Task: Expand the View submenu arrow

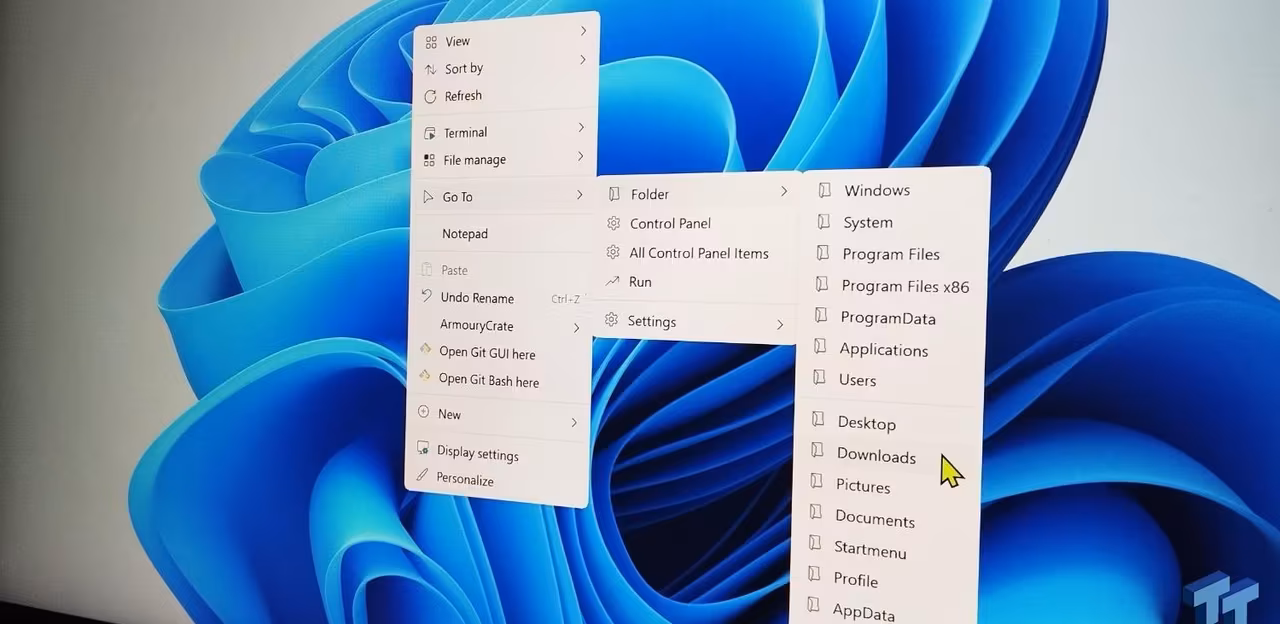Action: coord(583,32)
